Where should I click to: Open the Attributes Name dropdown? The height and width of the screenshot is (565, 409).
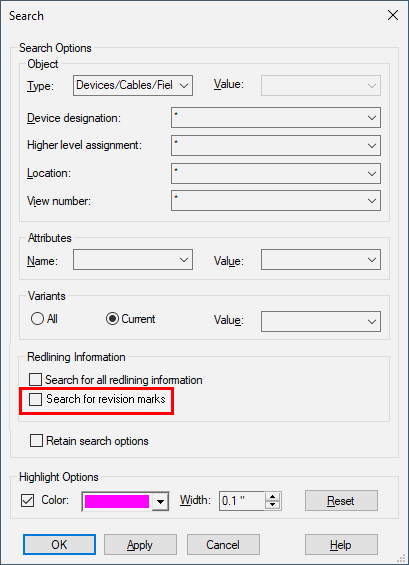pos(133,260)
